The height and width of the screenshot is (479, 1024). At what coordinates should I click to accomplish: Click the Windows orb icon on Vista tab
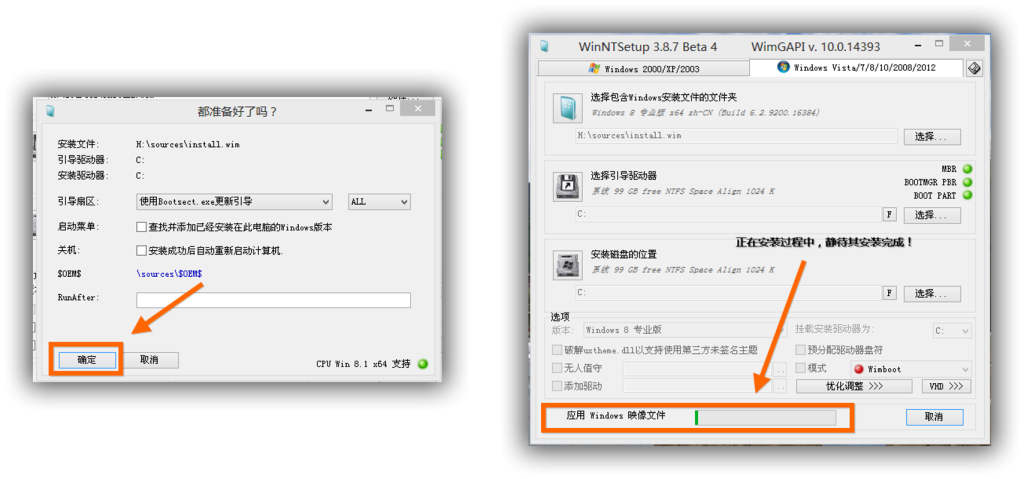click(x=783, y=67)
